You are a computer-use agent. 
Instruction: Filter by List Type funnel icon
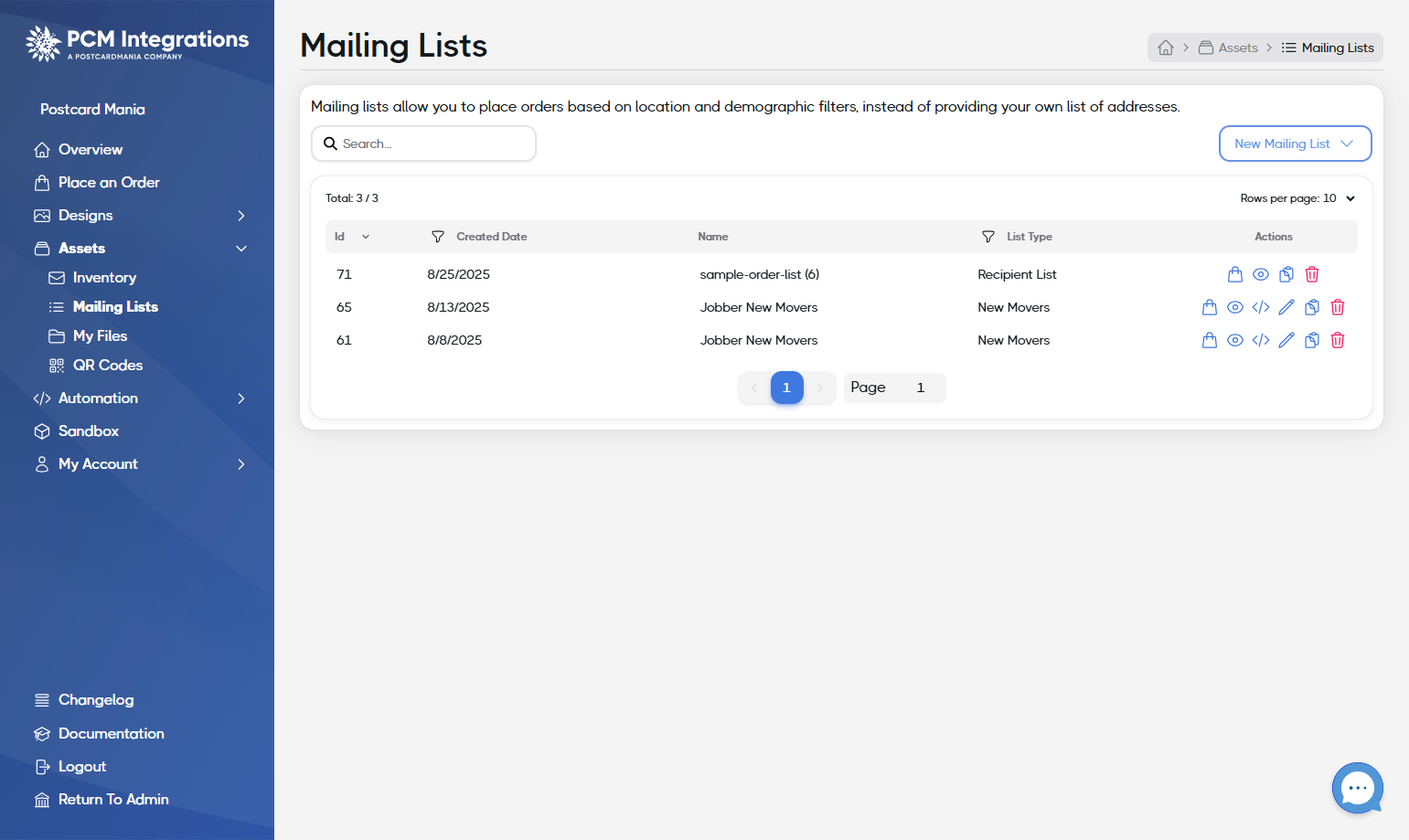[988, 237]
